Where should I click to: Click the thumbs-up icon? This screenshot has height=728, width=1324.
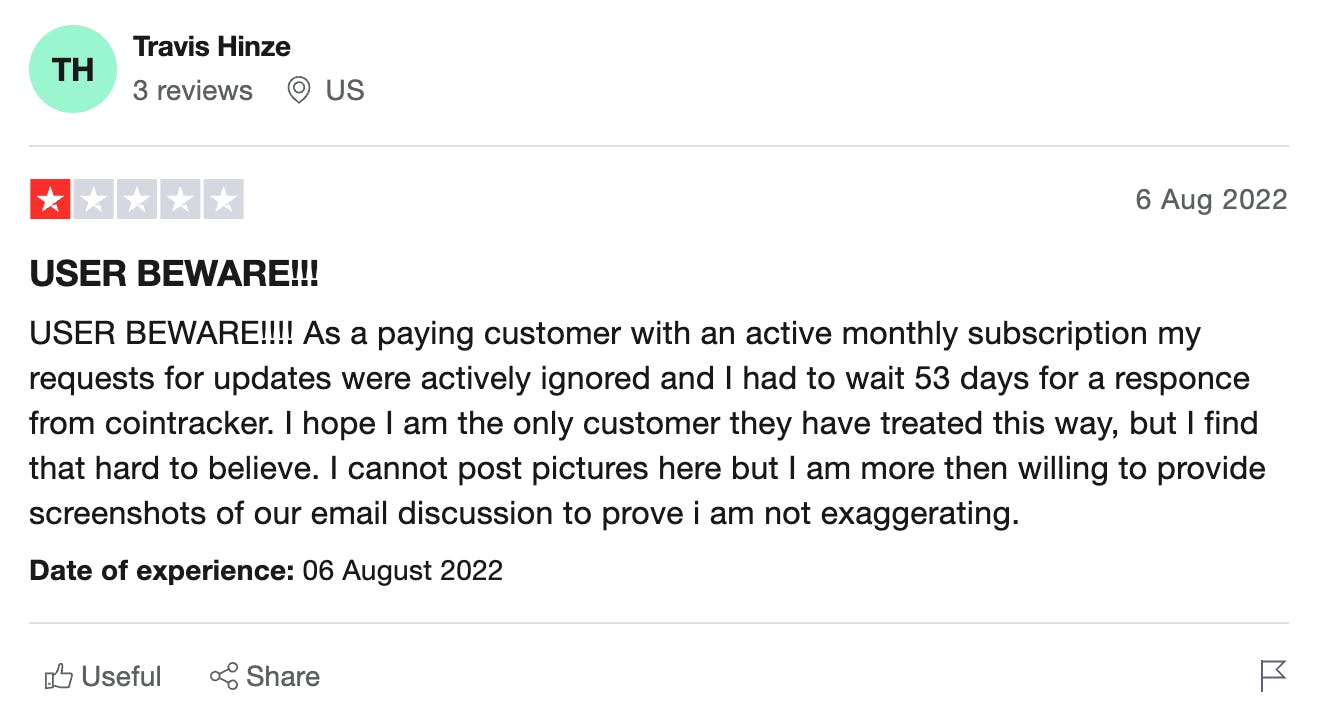pyautogui.click(x=59, y=677)
